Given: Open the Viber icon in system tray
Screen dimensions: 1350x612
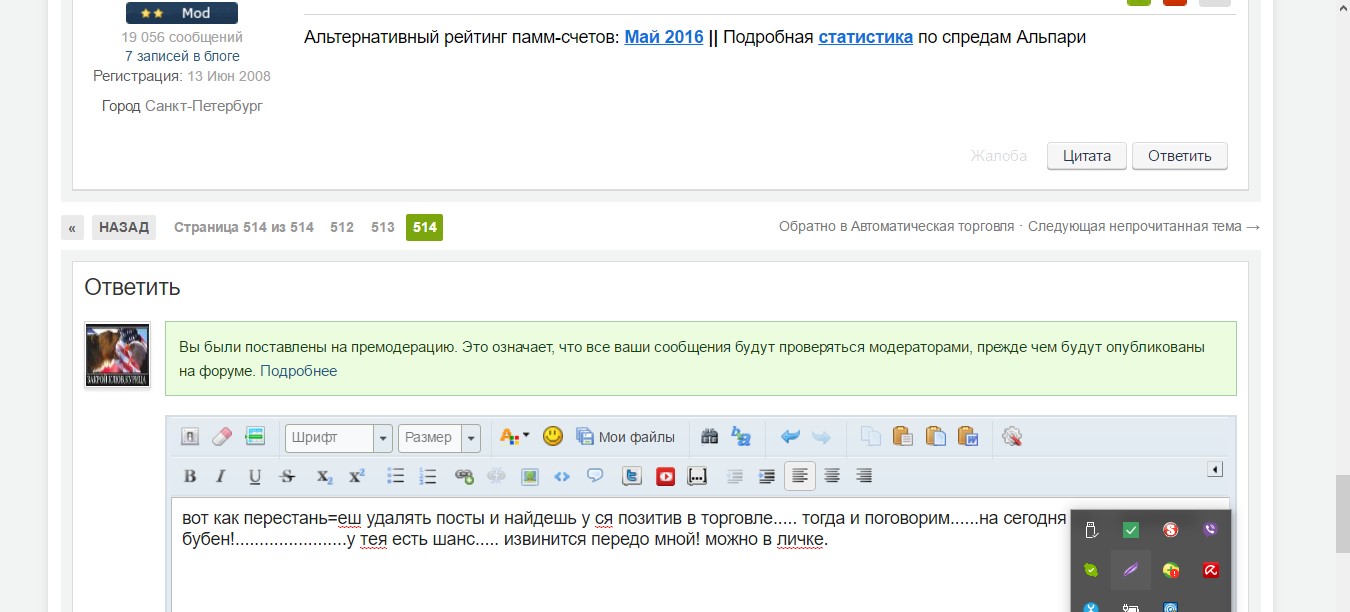Looking at the screenshot, I should click(1210, 530).
